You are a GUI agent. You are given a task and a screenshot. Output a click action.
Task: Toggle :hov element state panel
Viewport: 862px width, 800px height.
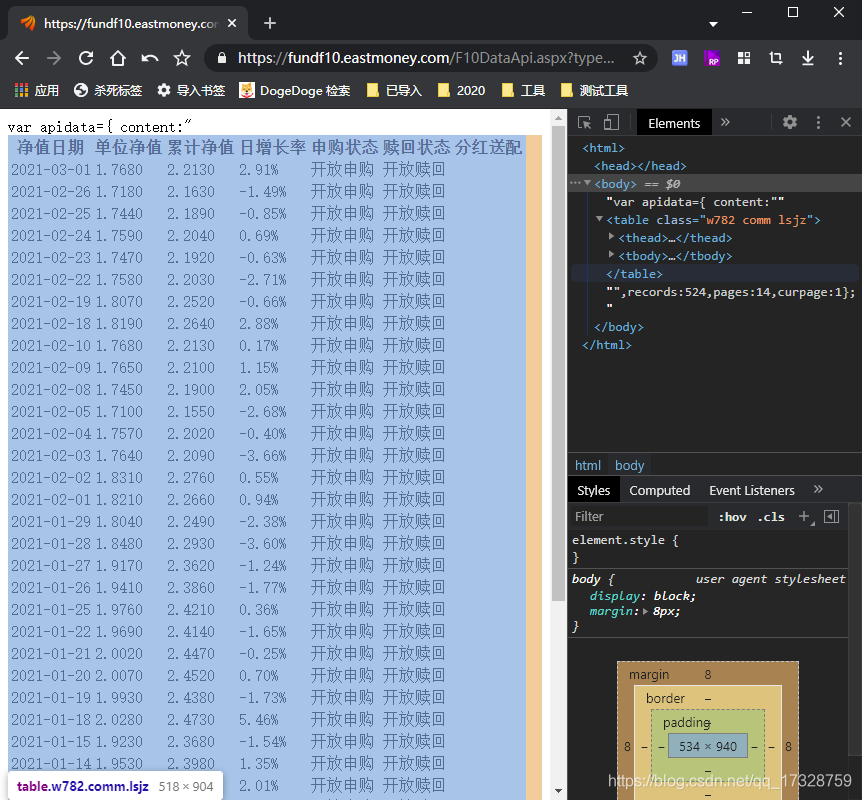click(732, 517)
